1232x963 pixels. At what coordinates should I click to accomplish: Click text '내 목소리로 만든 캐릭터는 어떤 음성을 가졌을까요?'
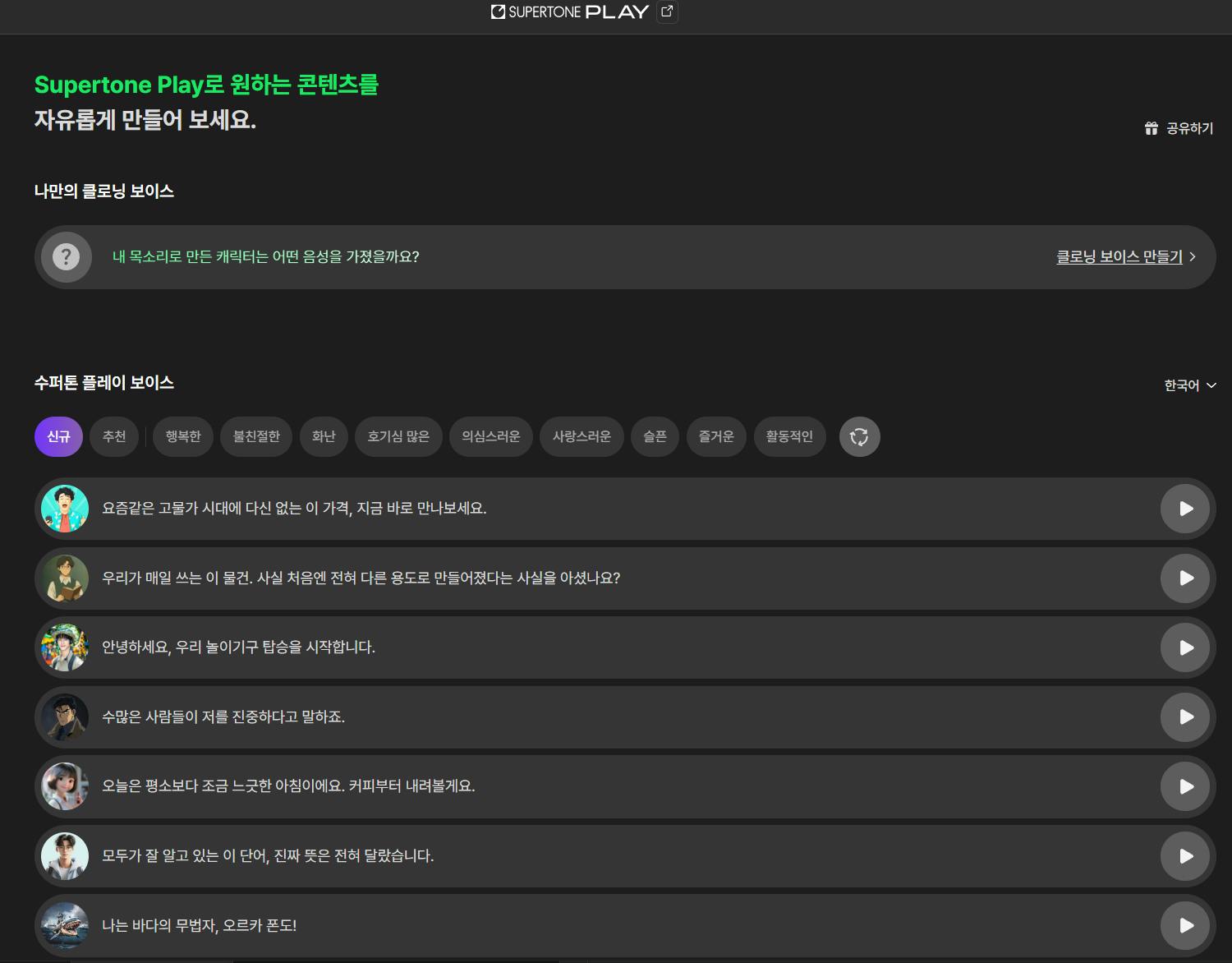266,257
